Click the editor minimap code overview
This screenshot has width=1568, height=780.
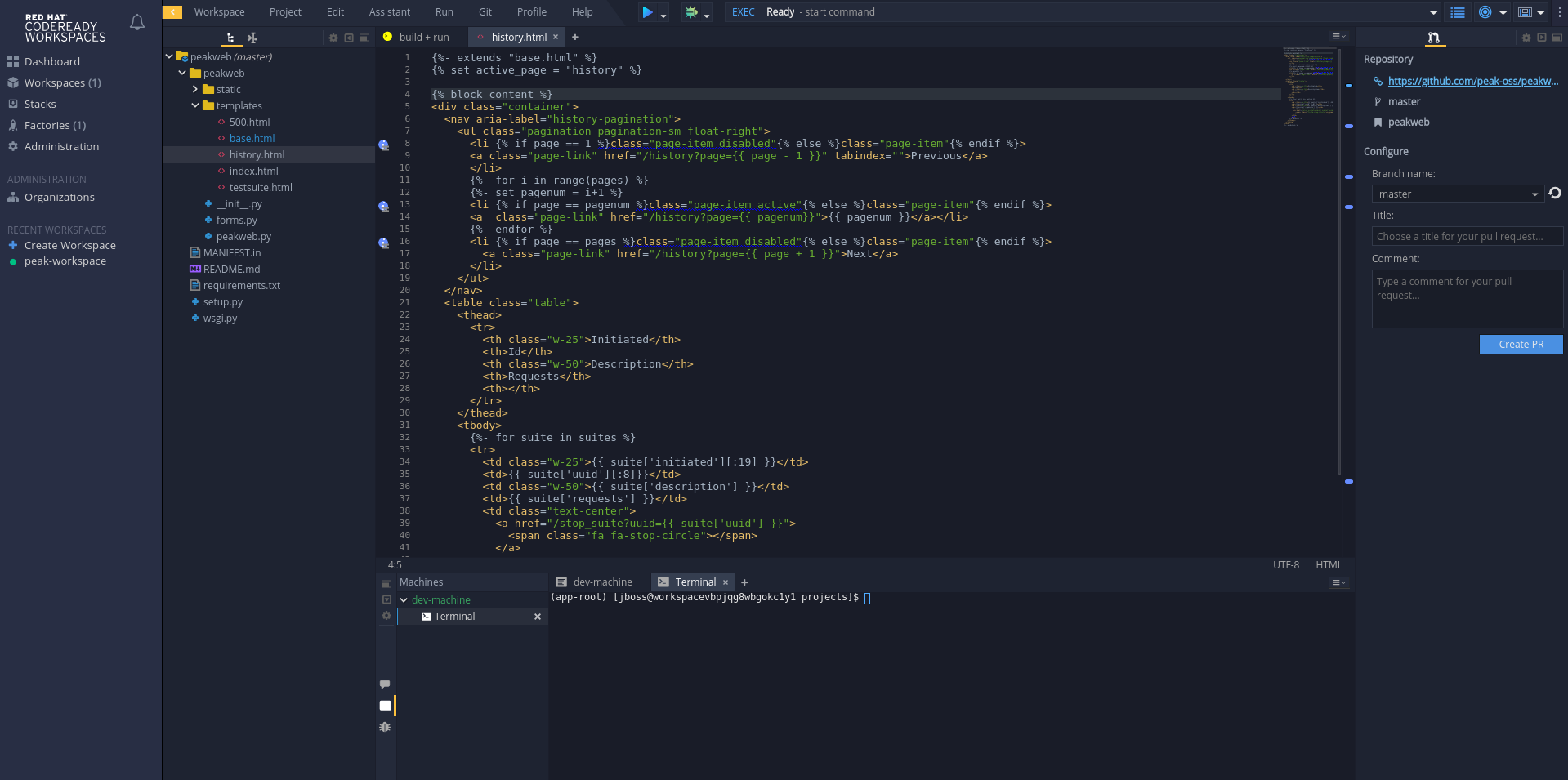[x=1309, y=86]
